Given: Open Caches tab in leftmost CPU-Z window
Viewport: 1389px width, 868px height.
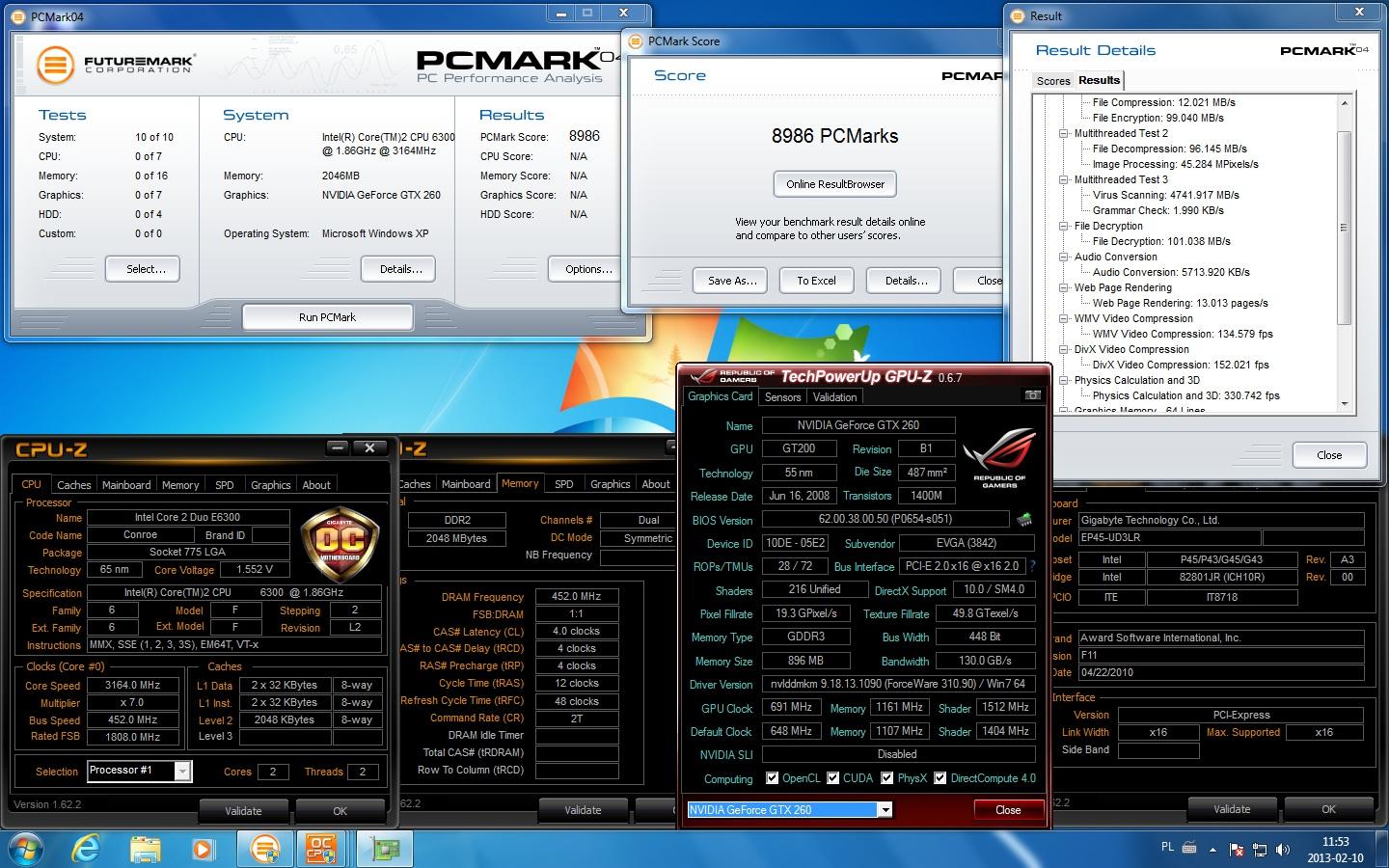Looking at the screenshot, I should [73, 485].
